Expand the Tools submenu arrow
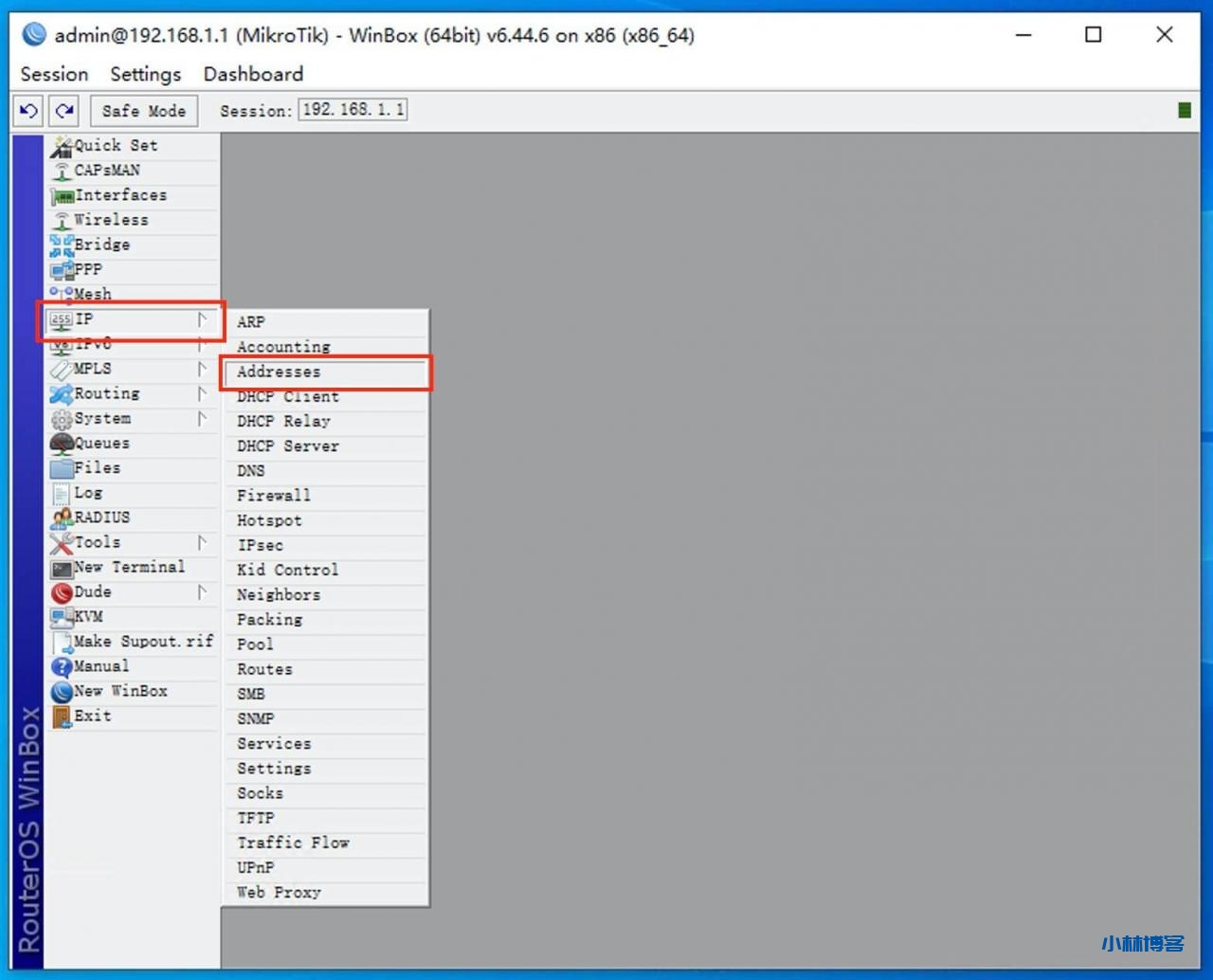1213x980 pixels. pos(202,542)
